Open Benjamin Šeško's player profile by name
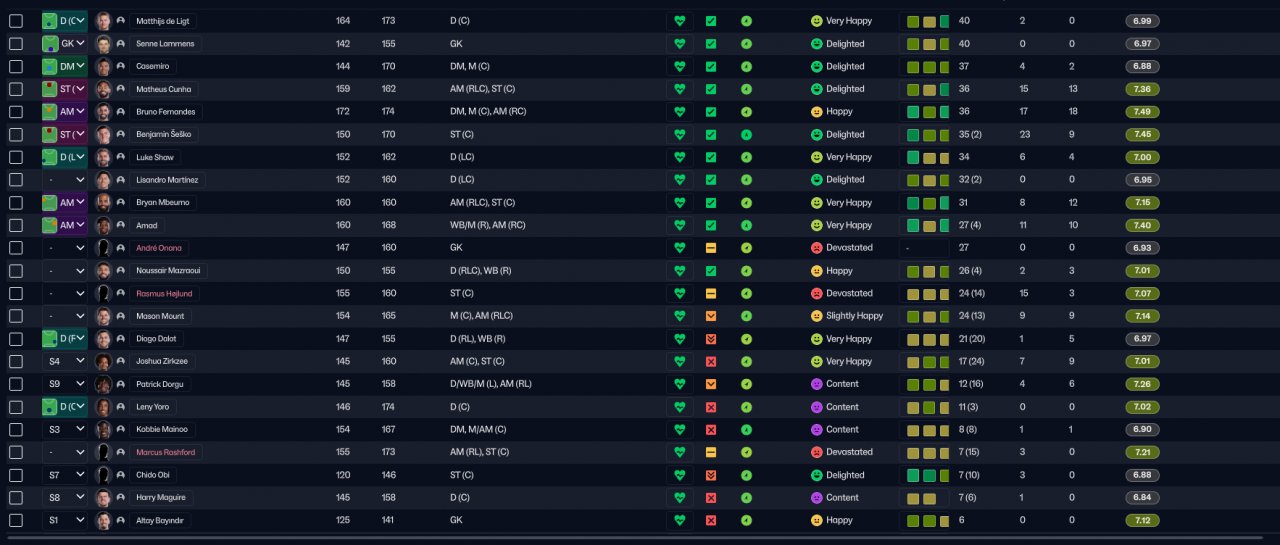Image resolution: width=1280 pixels, height=545 pixels. 166,134
